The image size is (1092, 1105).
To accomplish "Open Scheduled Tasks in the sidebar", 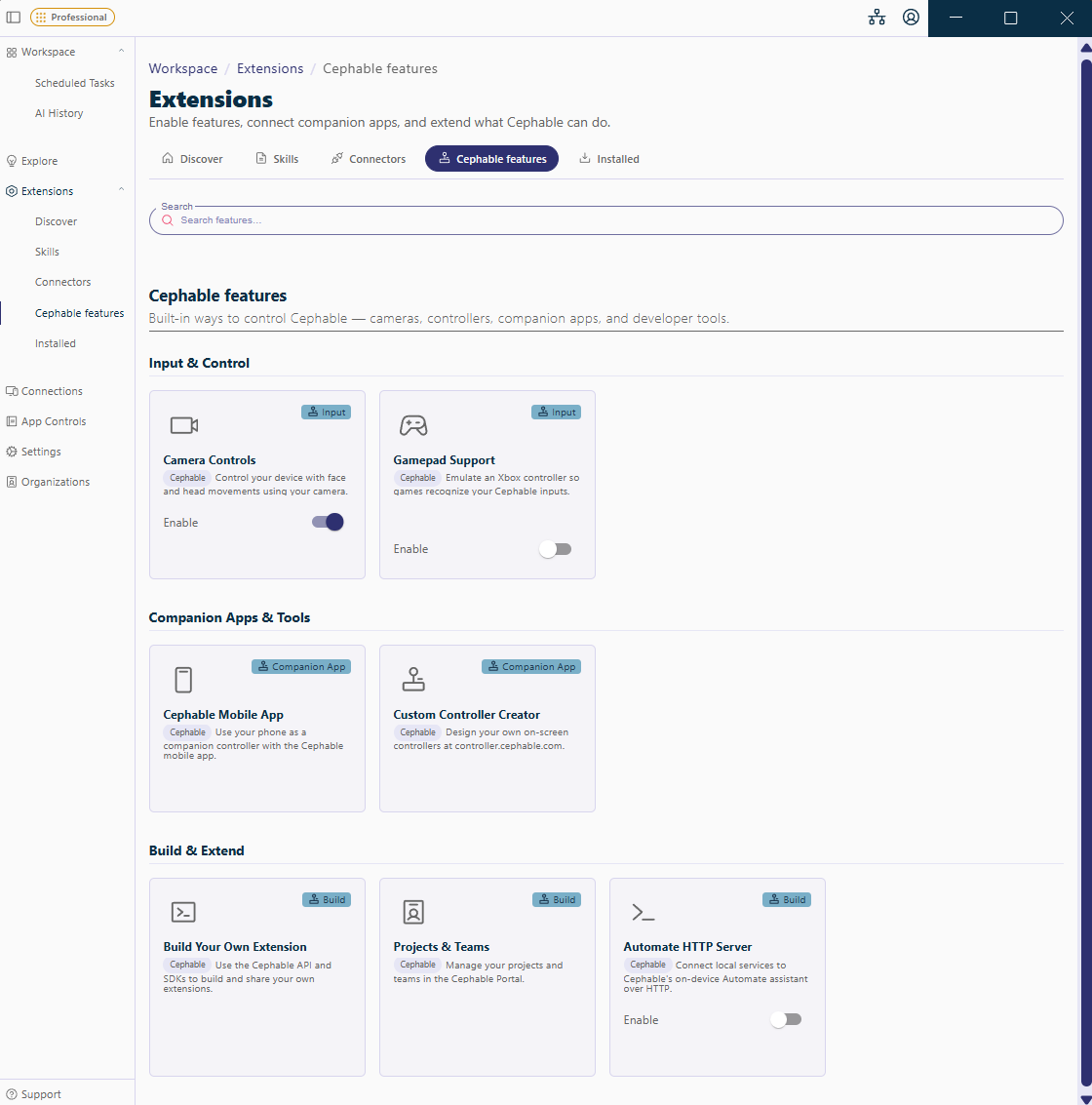I will coord(75,83).
